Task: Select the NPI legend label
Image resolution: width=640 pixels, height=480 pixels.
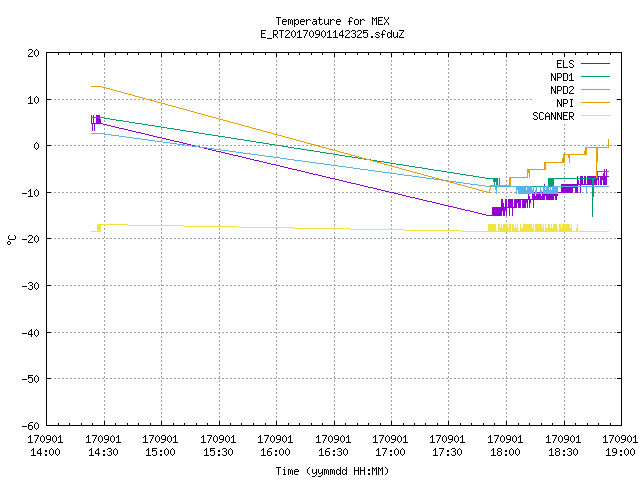Action: pos(565,103)
